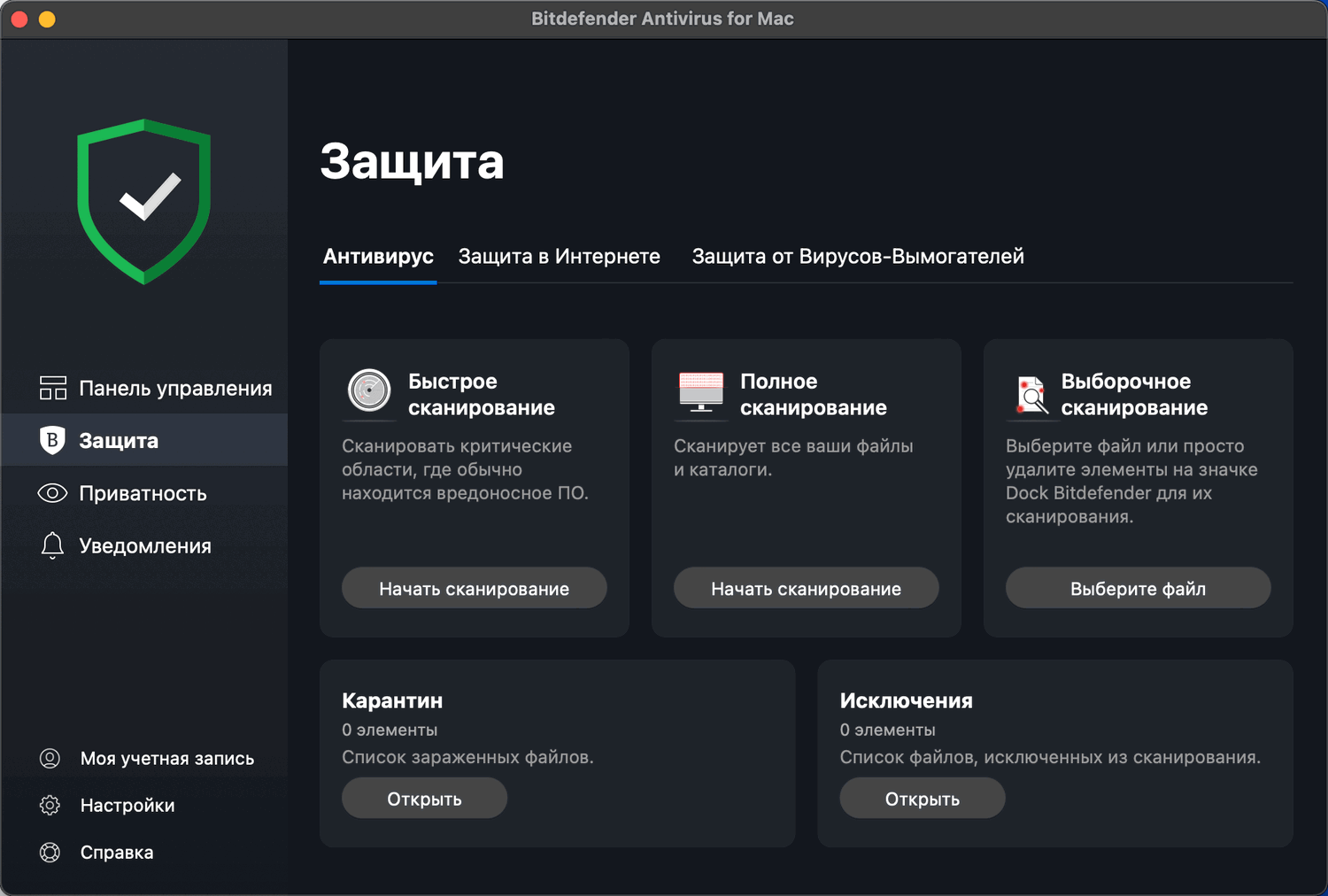Click the text 'Список зараженных файлов.'
This screenshot has height=896, width=1328.
click(467, 757)
